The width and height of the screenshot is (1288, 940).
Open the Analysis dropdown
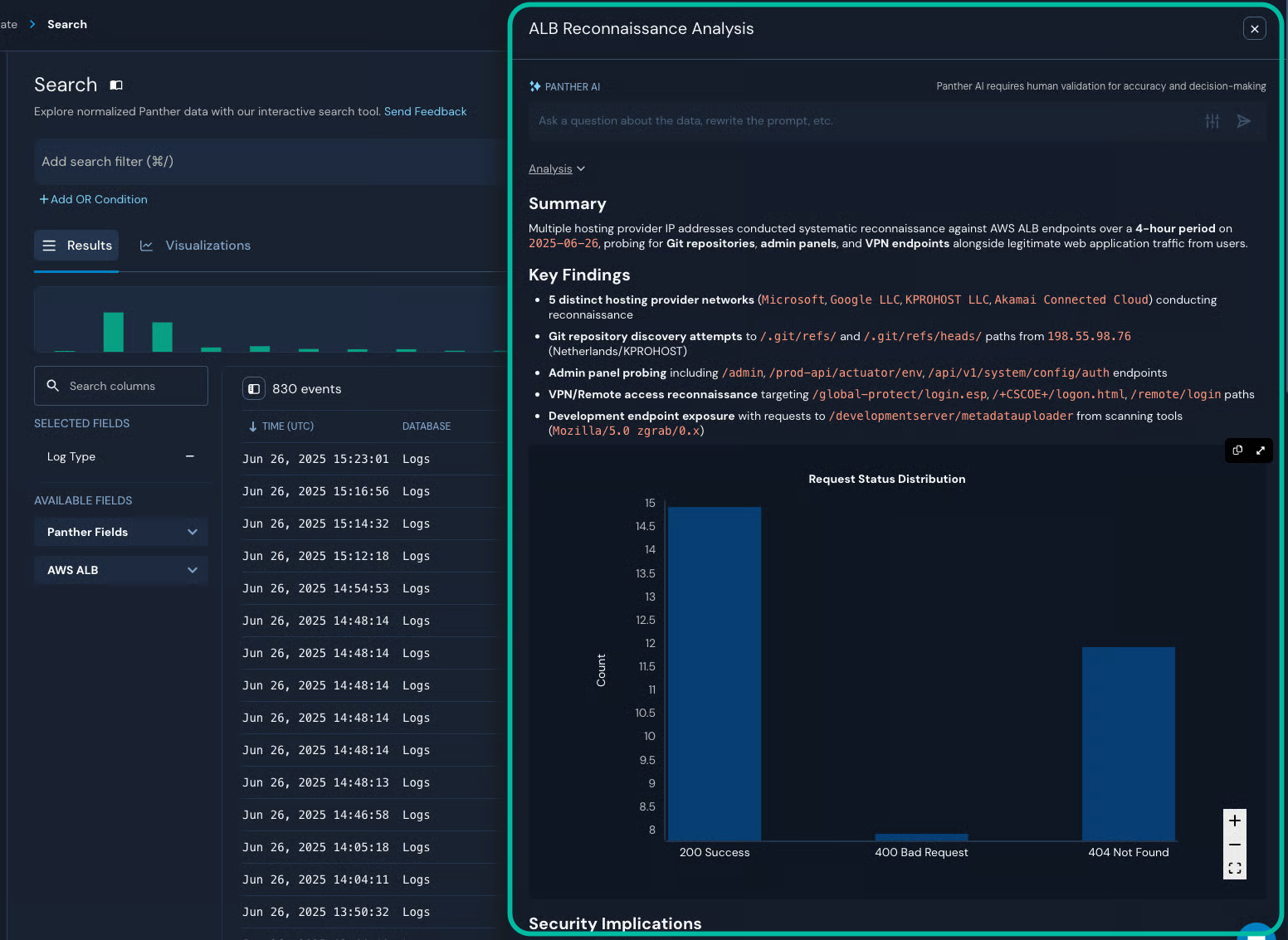tap(557, 169)
